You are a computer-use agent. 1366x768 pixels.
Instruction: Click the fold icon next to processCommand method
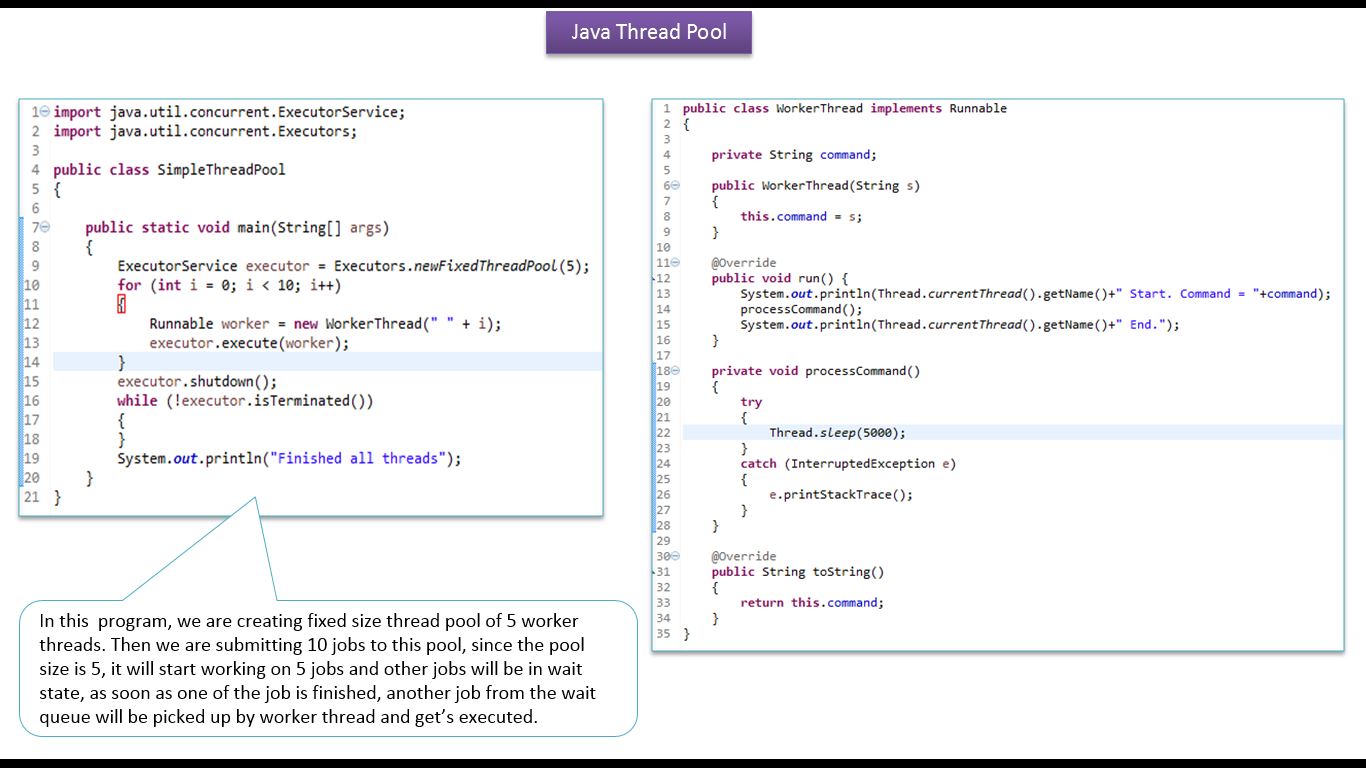point(673,370)
